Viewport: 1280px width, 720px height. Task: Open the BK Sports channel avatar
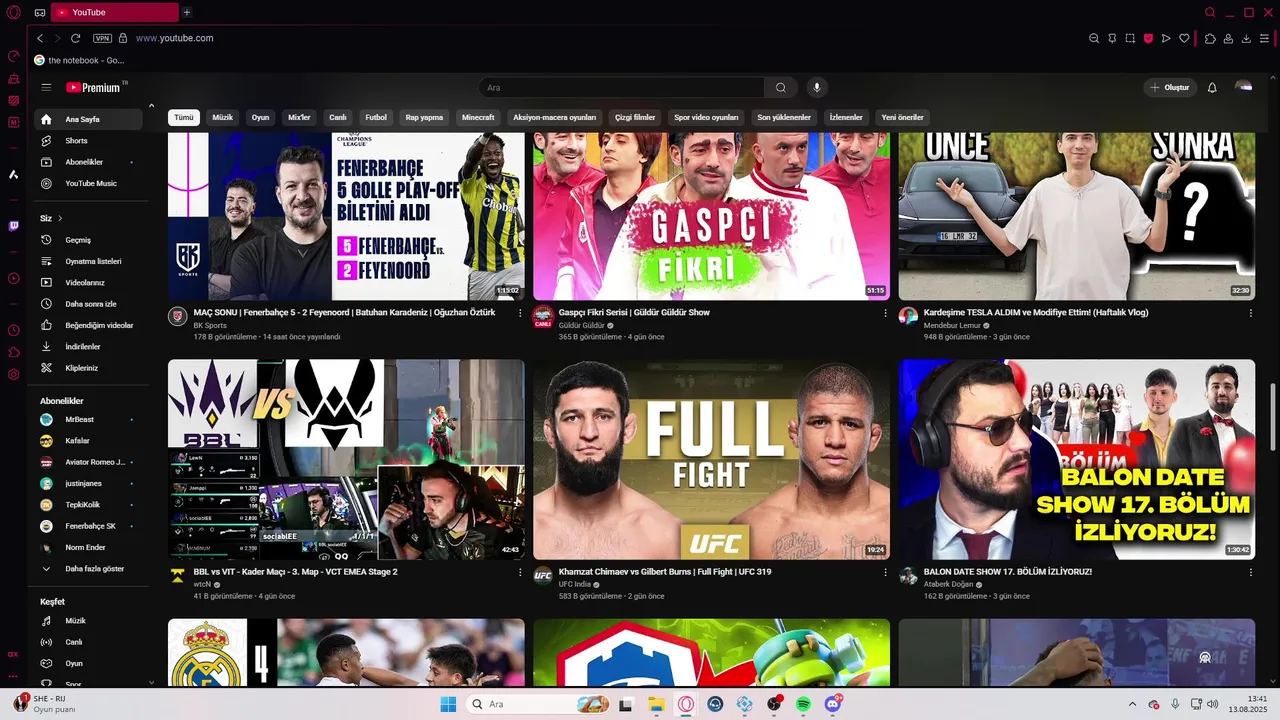coord(178,316)
